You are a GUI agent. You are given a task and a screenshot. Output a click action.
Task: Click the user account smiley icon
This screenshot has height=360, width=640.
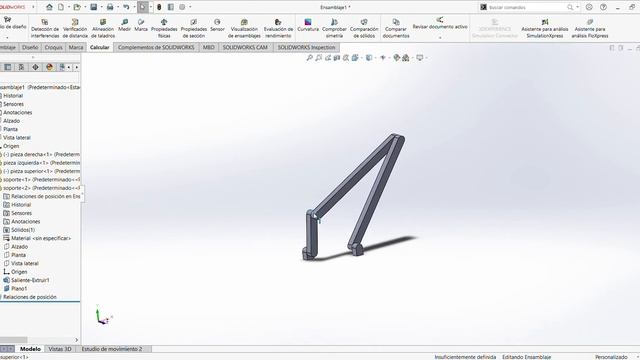[x=589, y=7]
